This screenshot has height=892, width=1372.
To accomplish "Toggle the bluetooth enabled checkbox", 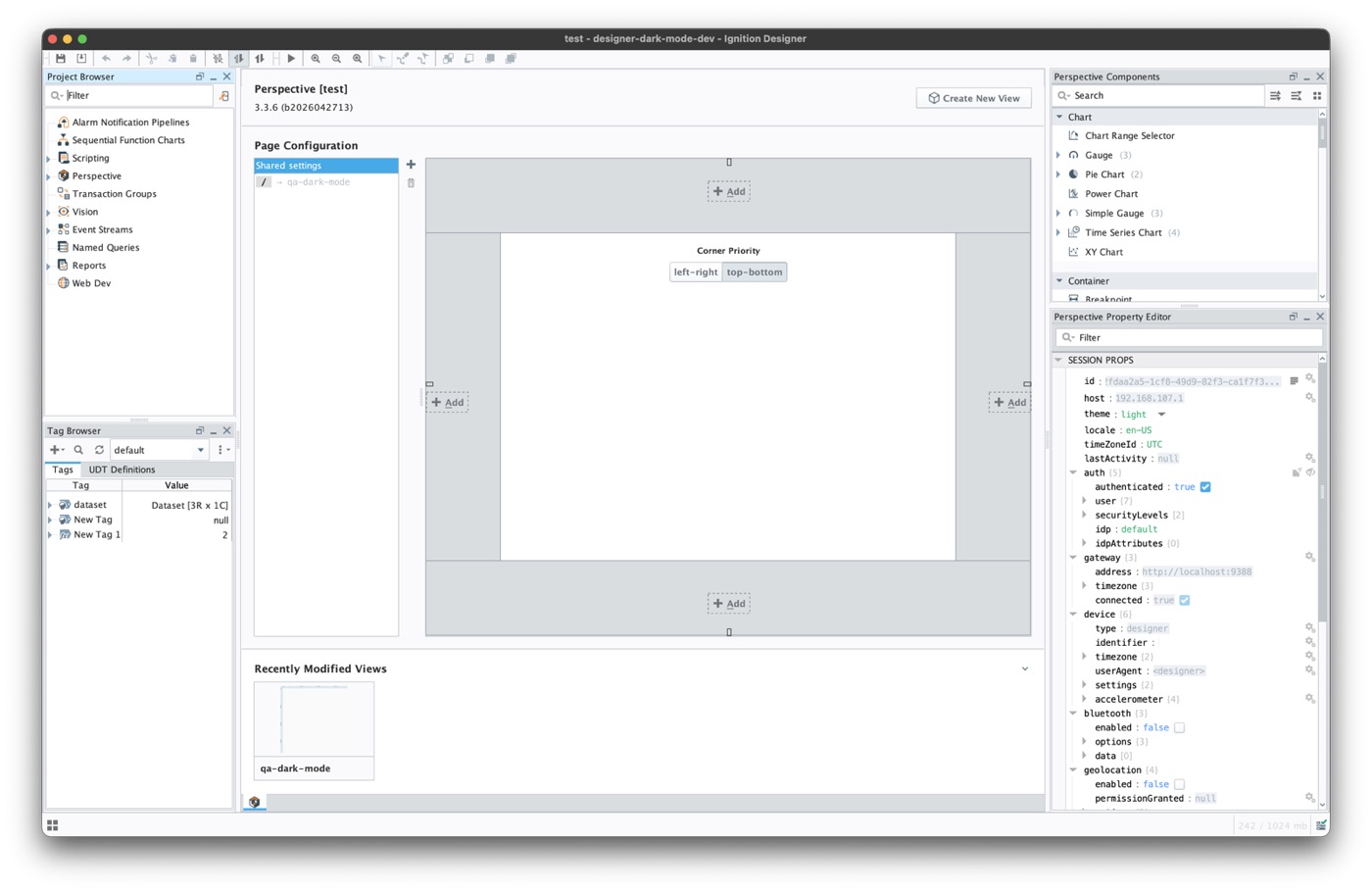I will pyautogui.click(x=1179, y=728).
